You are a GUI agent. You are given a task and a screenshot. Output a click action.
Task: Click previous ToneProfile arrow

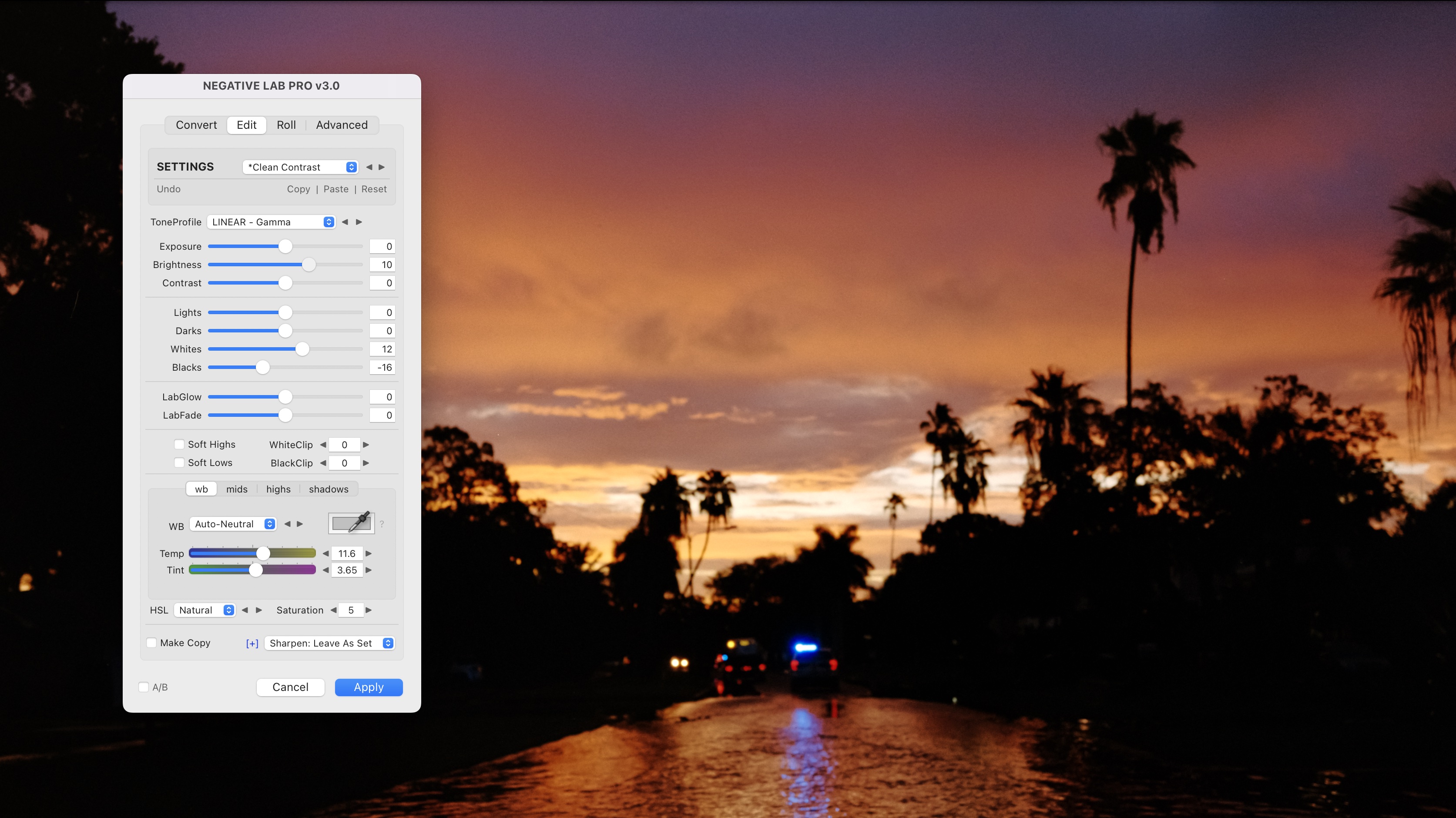(345, 222)
